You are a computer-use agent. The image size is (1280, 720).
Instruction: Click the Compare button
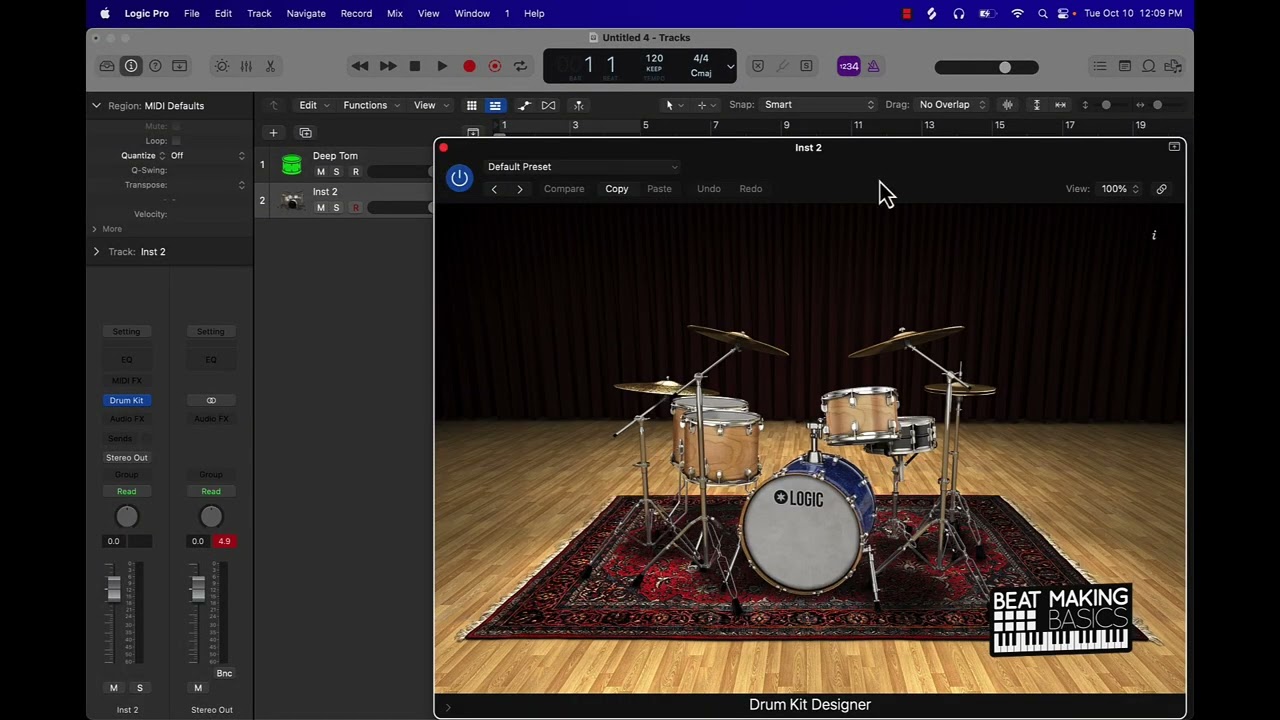click(564, 189)
